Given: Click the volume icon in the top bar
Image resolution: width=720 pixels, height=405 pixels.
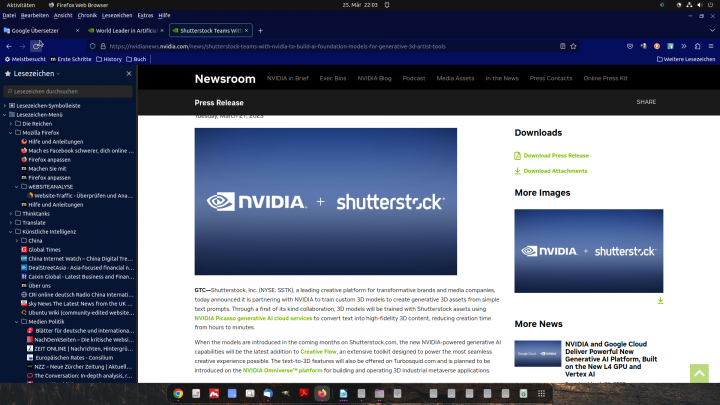Looking at the screenshot, I should pyautogui.click(x=700, y=5).
